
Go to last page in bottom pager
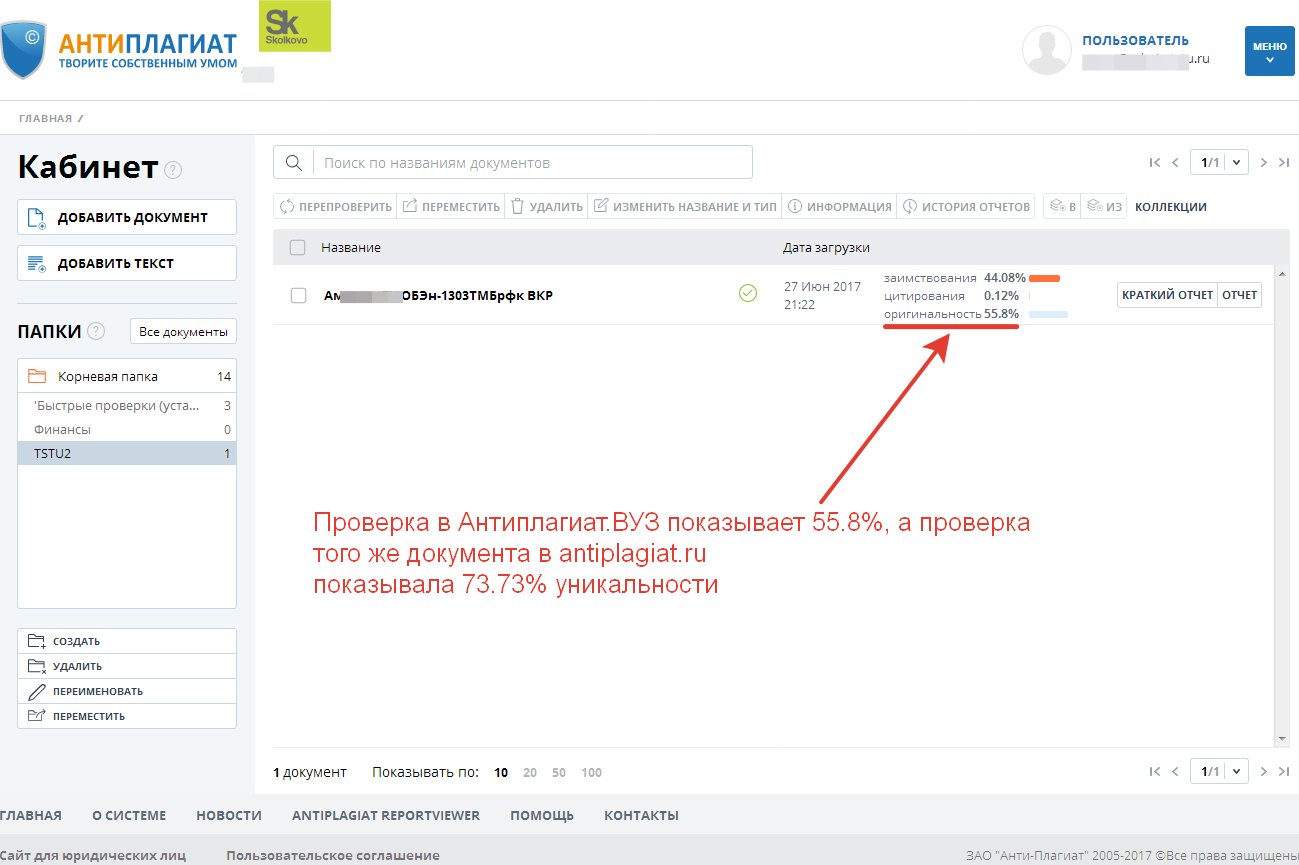coord(1284,771)
